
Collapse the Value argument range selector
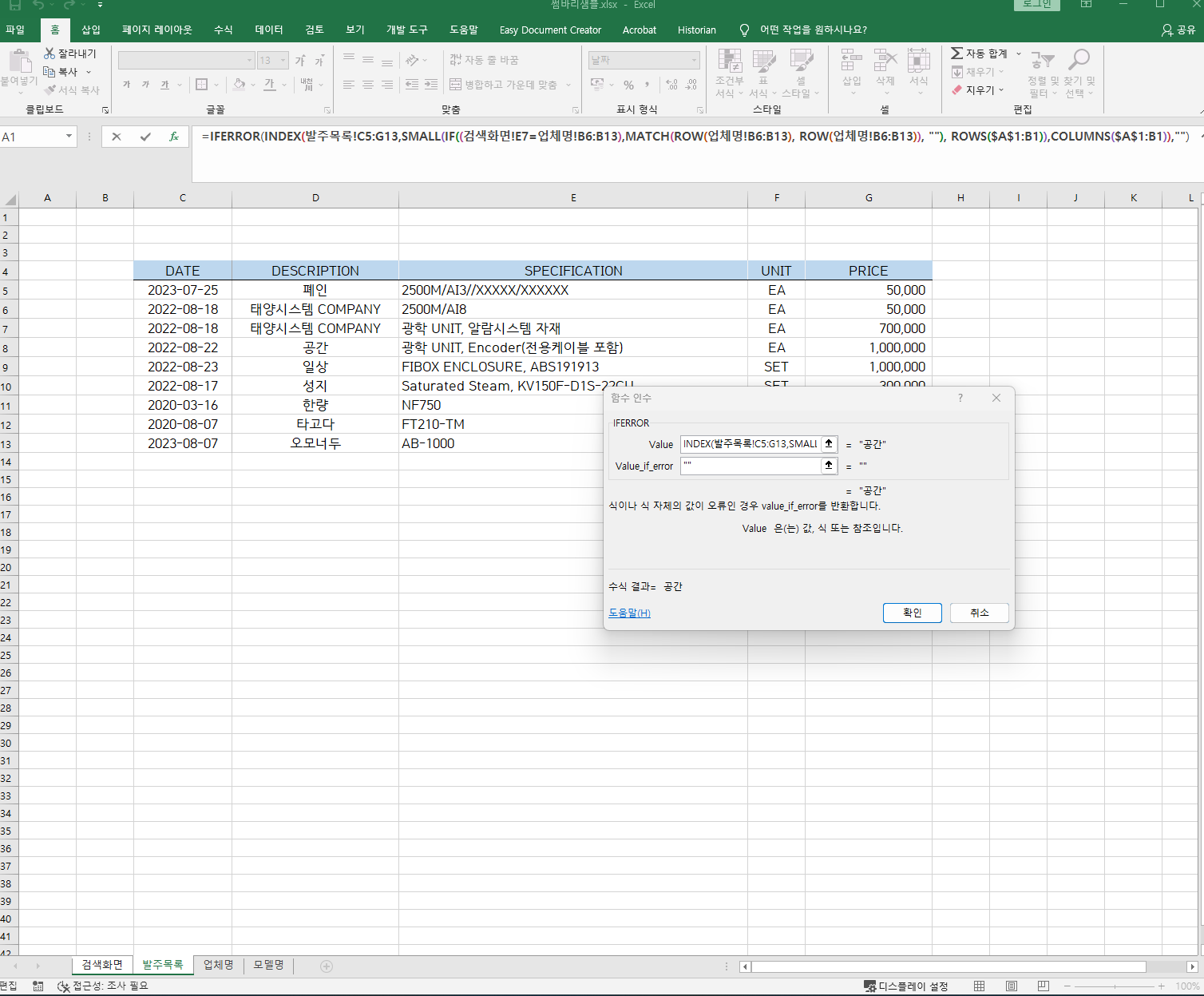click(830, 443)
